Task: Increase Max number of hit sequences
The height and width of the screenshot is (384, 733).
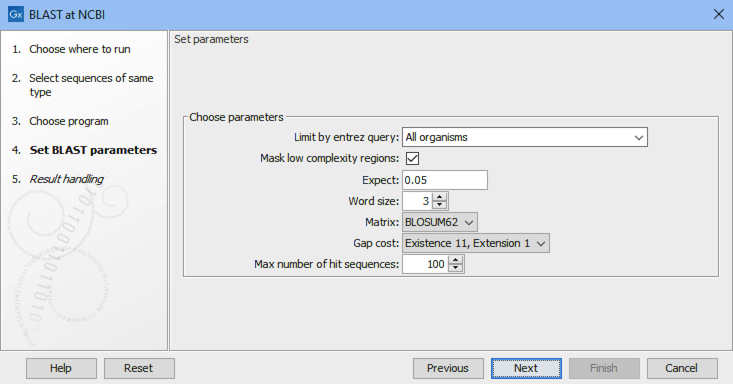Action: point(455,260)
